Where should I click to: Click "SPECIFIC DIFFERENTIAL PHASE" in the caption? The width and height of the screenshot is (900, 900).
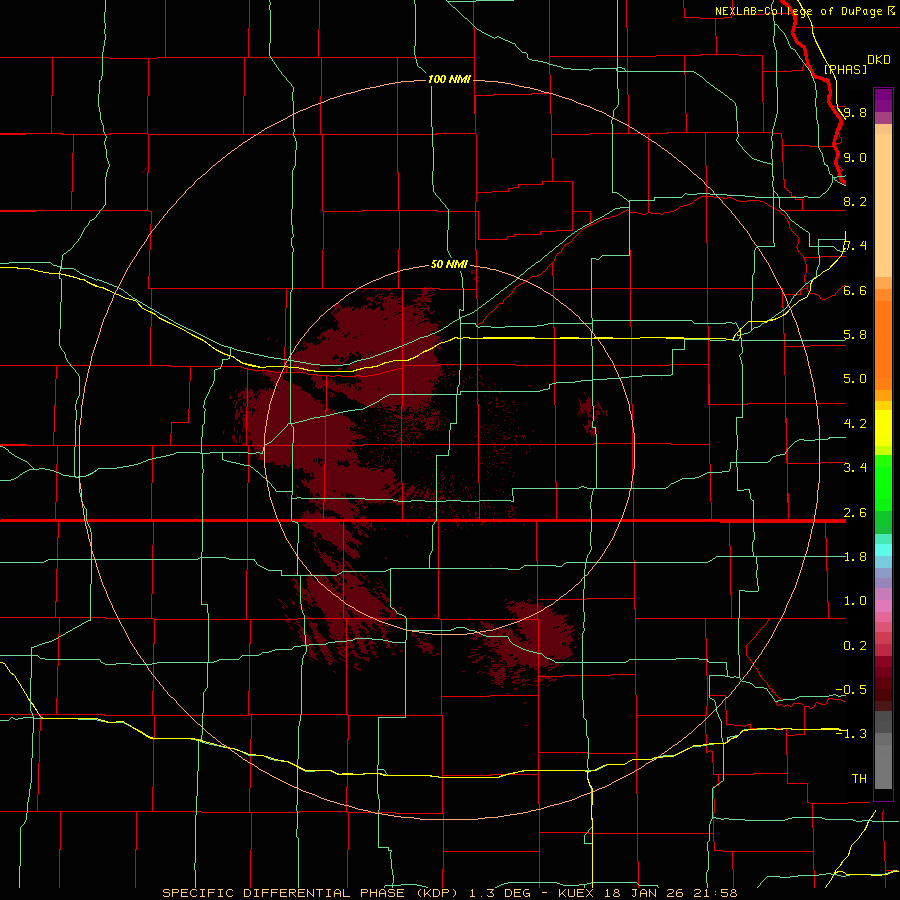(284, 893)
